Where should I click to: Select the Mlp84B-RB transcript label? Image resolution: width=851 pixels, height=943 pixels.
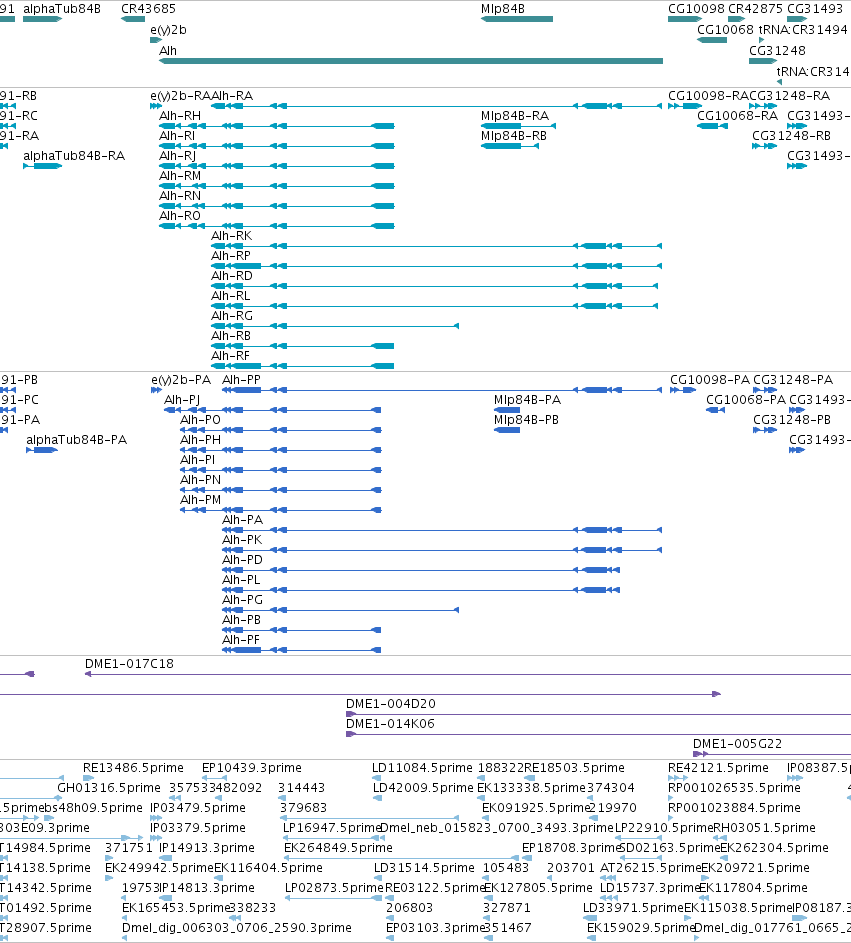click(x=514, y=136)
